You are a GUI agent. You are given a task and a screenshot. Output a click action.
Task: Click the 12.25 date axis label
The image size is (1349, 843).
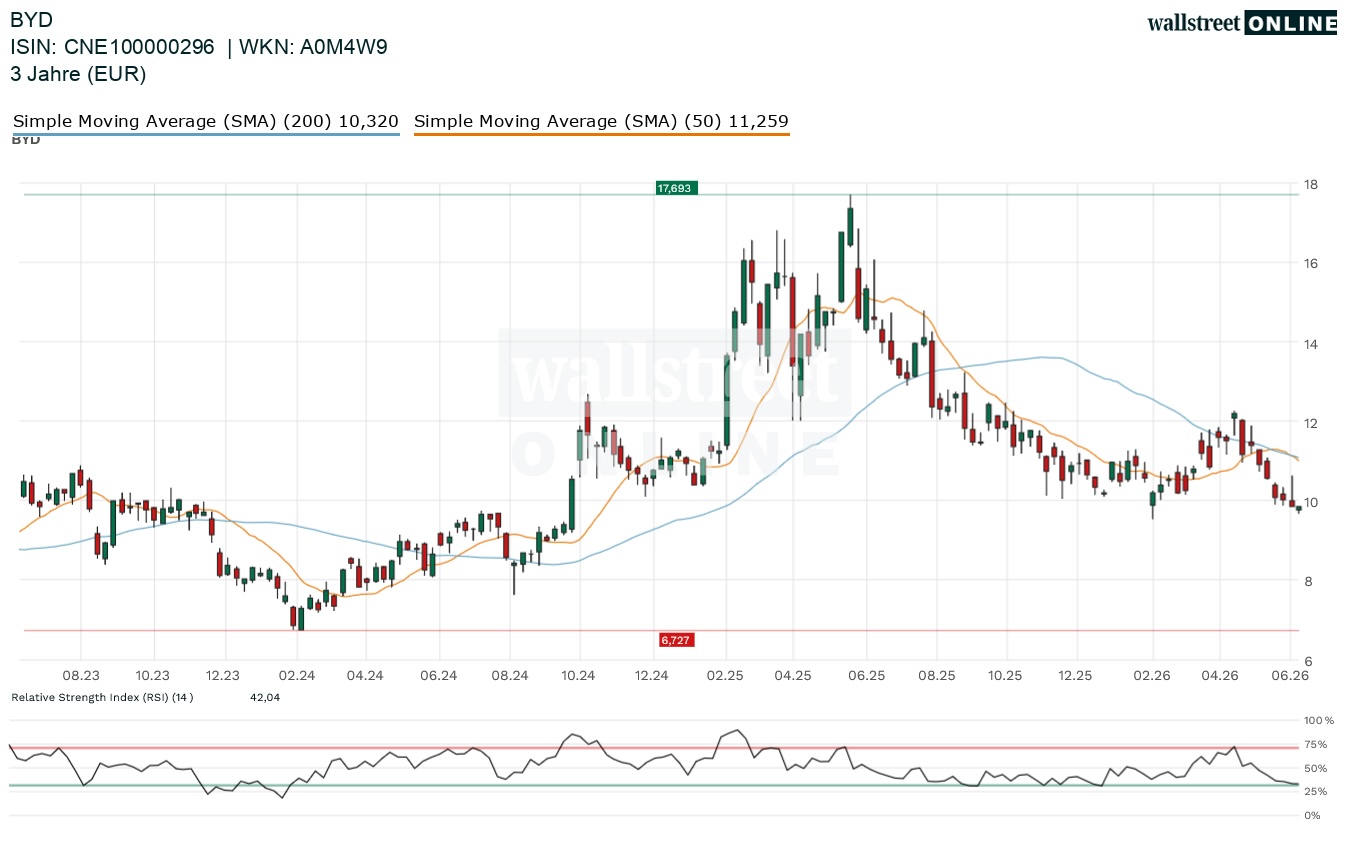click(1076, 675)
